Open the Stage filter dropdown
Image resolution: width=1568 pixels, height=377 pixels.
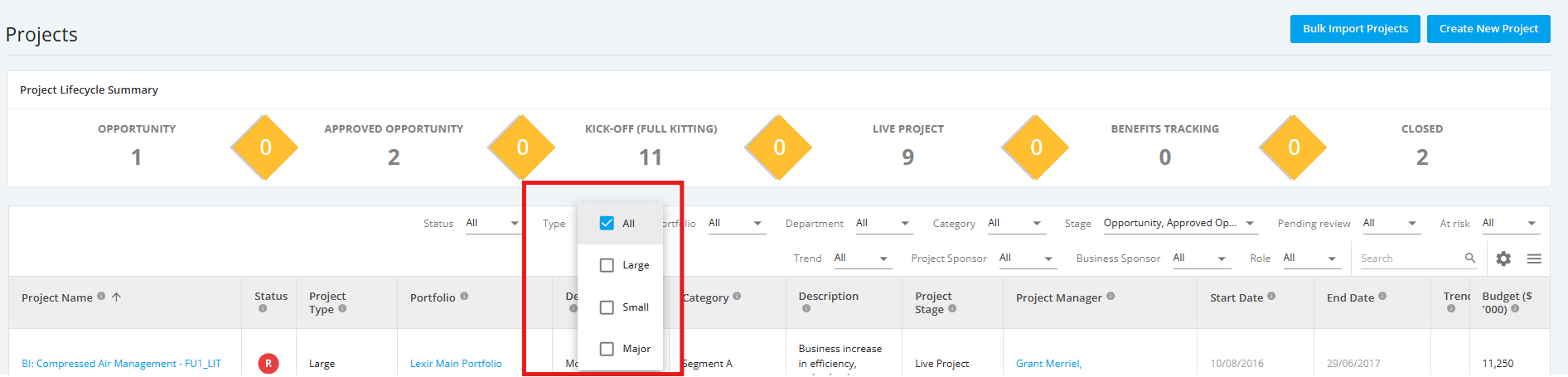[1179, 223]
